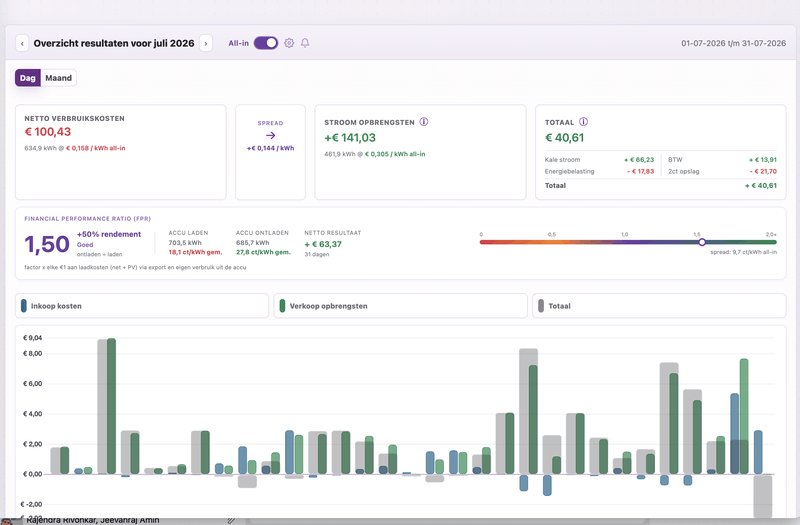Click the BTW + € 13,91 amount
The height and width of the screenshot is (525, 800).
coord(763,160)
